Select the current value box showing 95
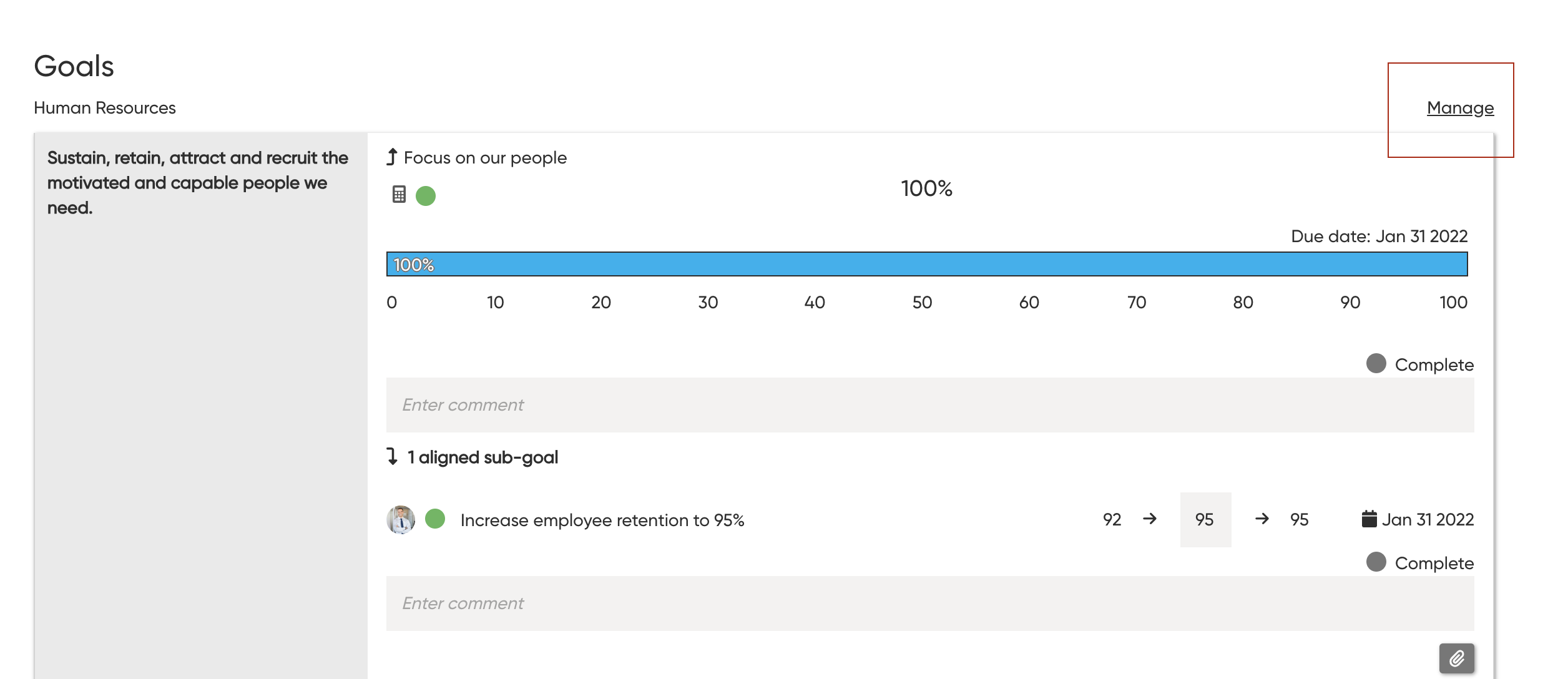 coord(1205,520)
